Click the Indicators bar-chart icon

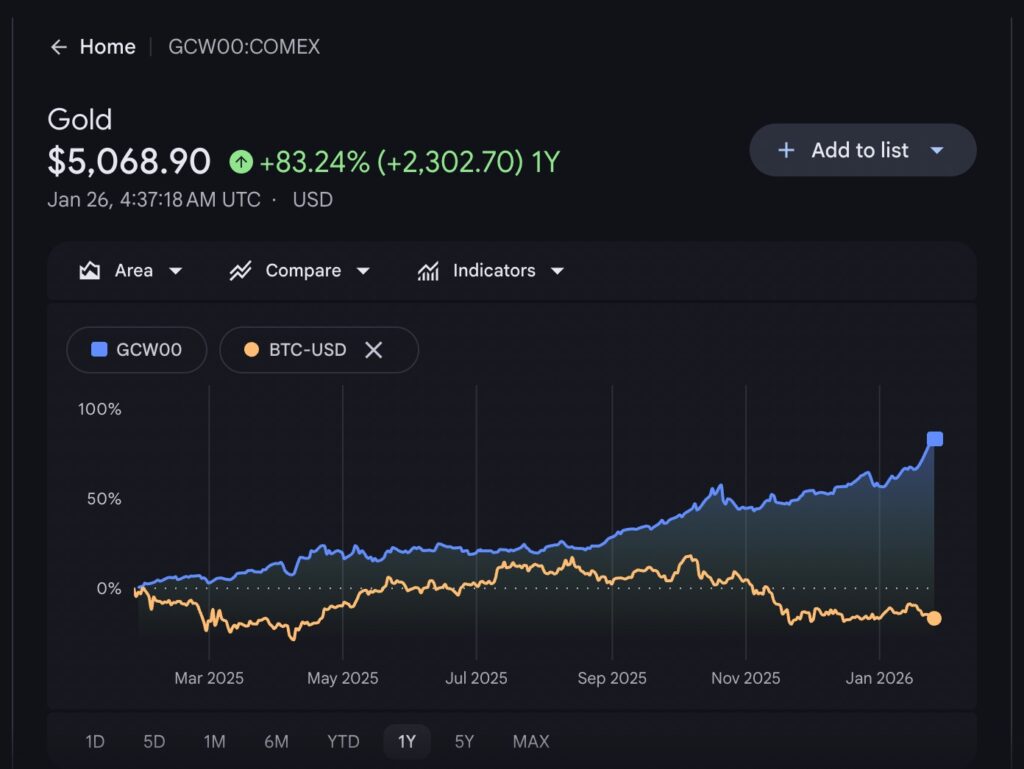pos(430,270)
